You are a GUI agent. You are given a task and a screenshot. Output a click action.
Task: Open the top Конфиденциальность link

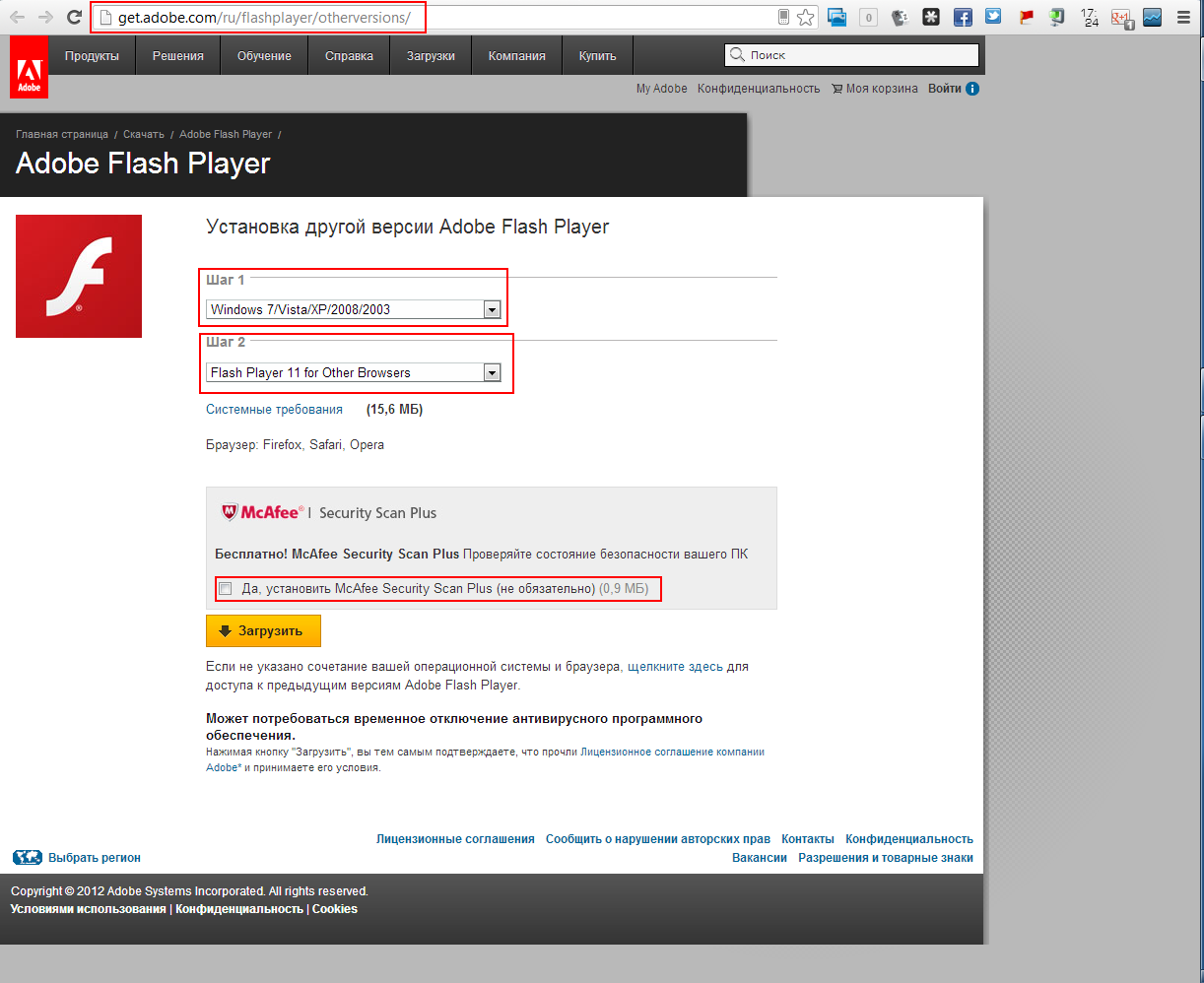point(759,89)
